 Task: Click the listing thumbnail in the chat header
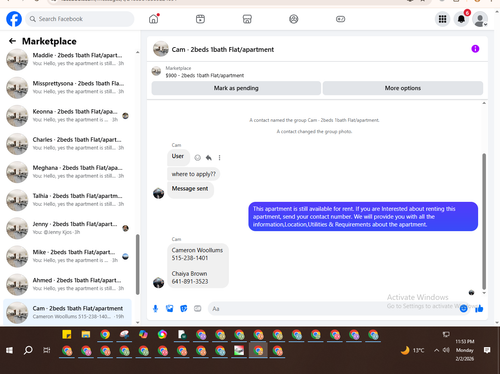pyautogui.click(x=161, y=49)
